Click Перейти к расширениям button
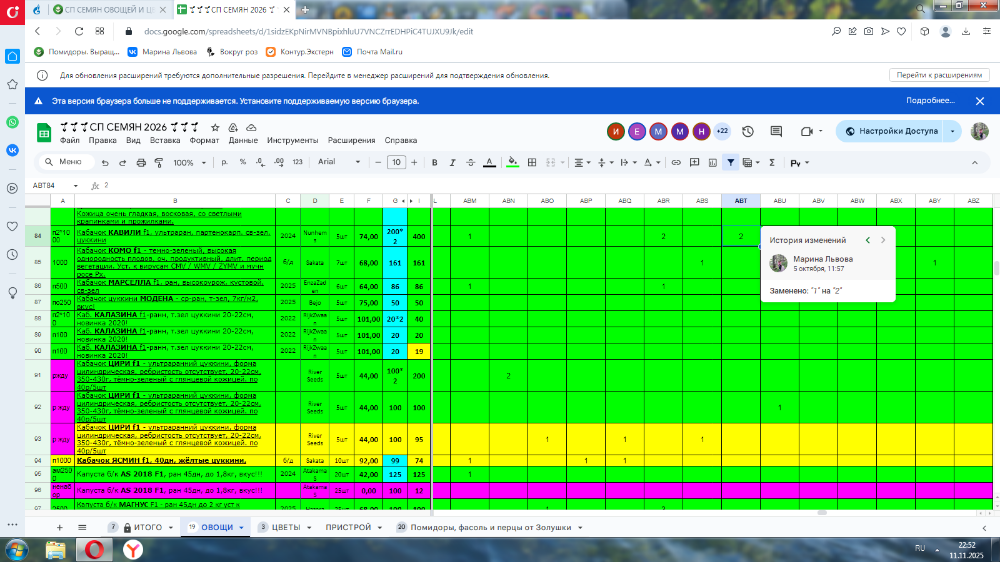 (x=938, y=75)
